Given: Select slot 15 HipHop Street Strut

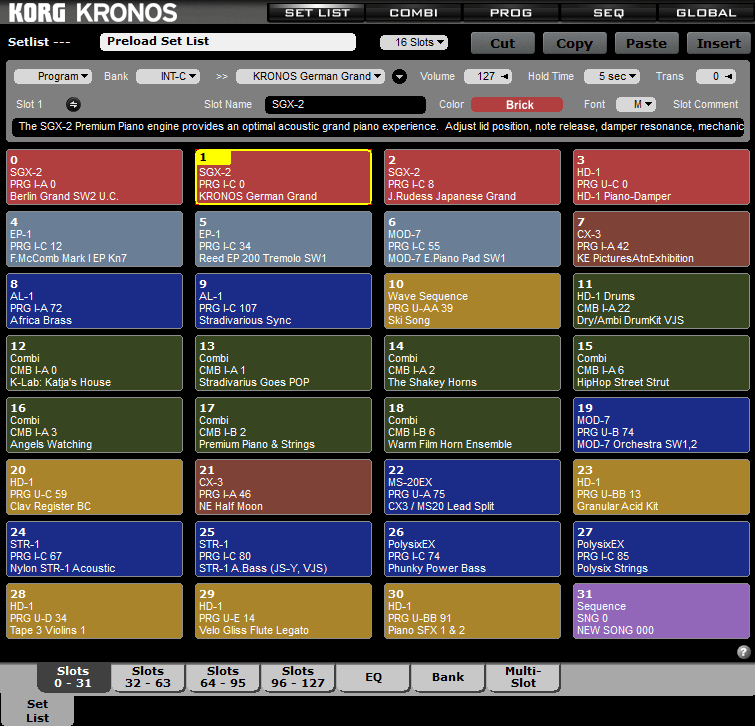Looking at the screenshot, I should point(662,363).
